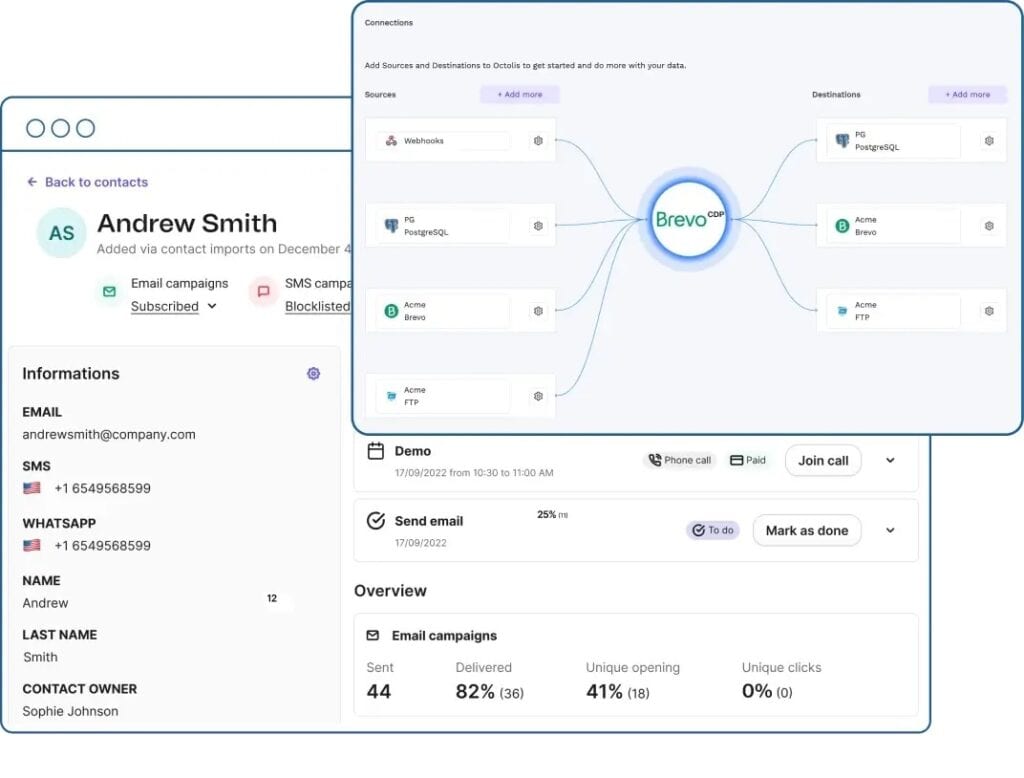Image resolution: width=1024 pixels, height=778 pixels.
Task: Click the Sent count 44
Action: click(x=379, y=691)
